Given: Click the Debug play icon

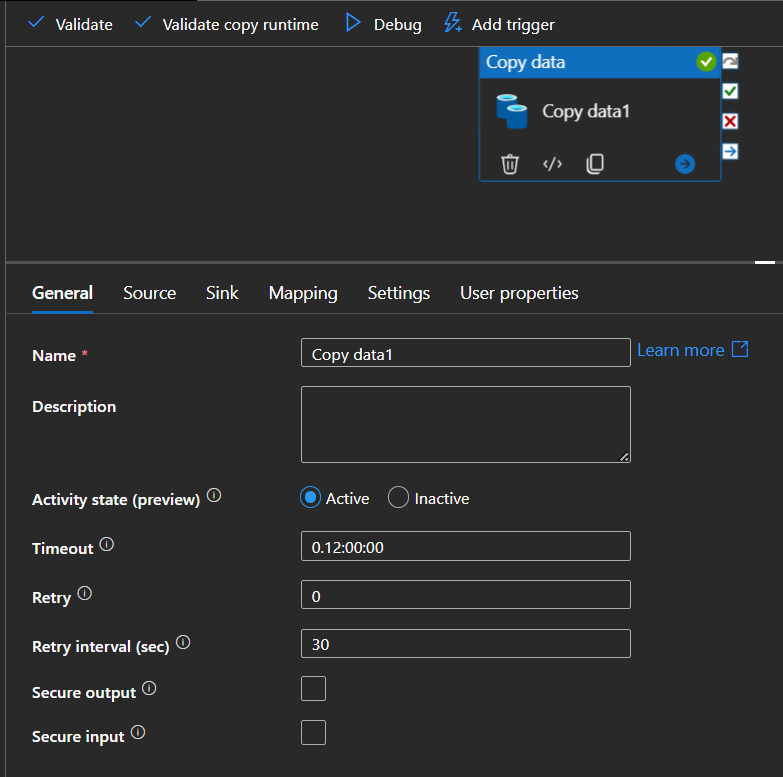Looking at the screenshot, I should [353, 23].
